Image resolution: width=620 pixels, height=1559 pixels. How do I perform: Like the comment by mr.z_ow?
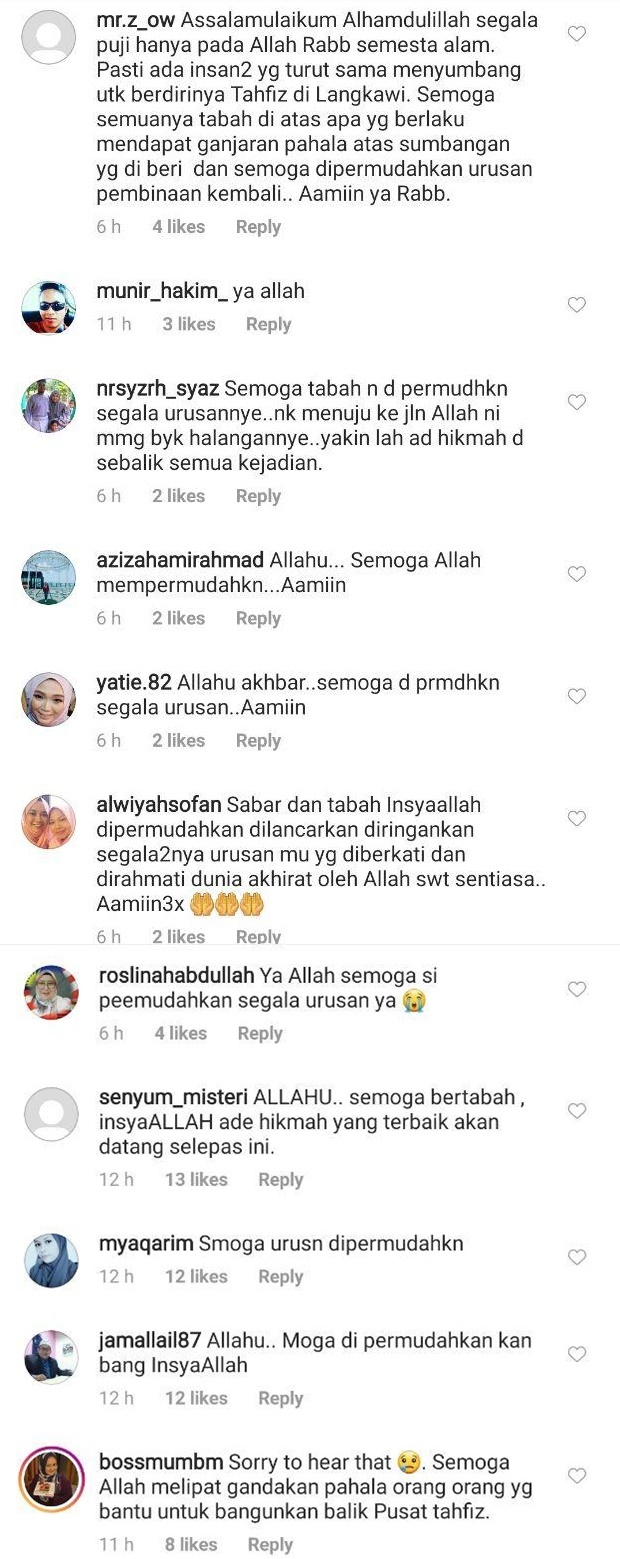pyautogui.click(x=577, y=34)
